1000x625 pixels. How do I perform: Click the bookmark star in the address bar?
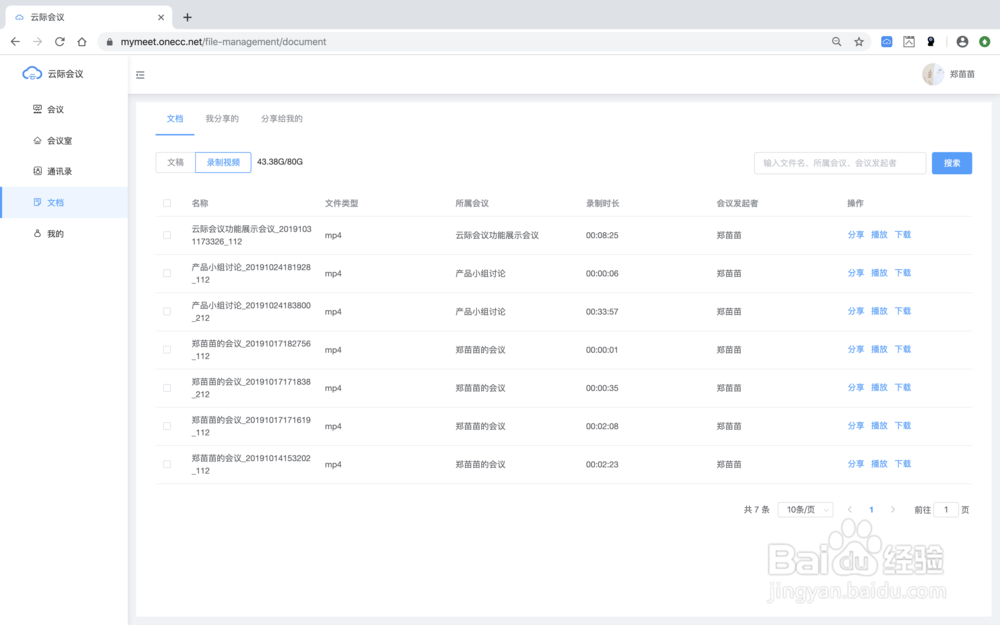pyautogui.click(x=859, y=42)
